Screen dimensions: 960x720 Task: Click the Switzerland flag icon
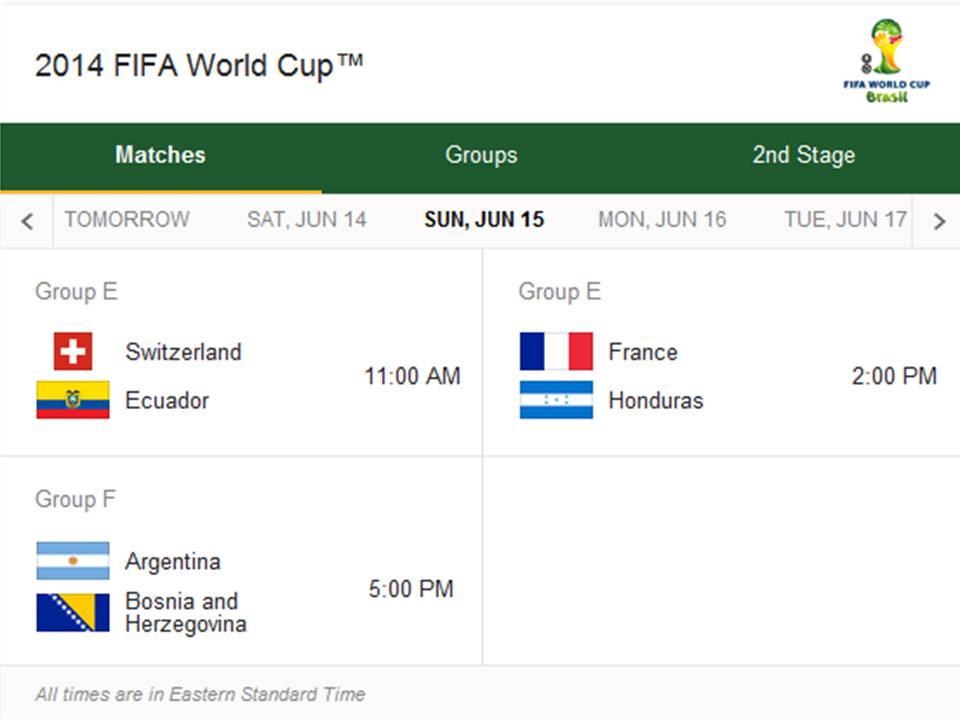(73, 352)
